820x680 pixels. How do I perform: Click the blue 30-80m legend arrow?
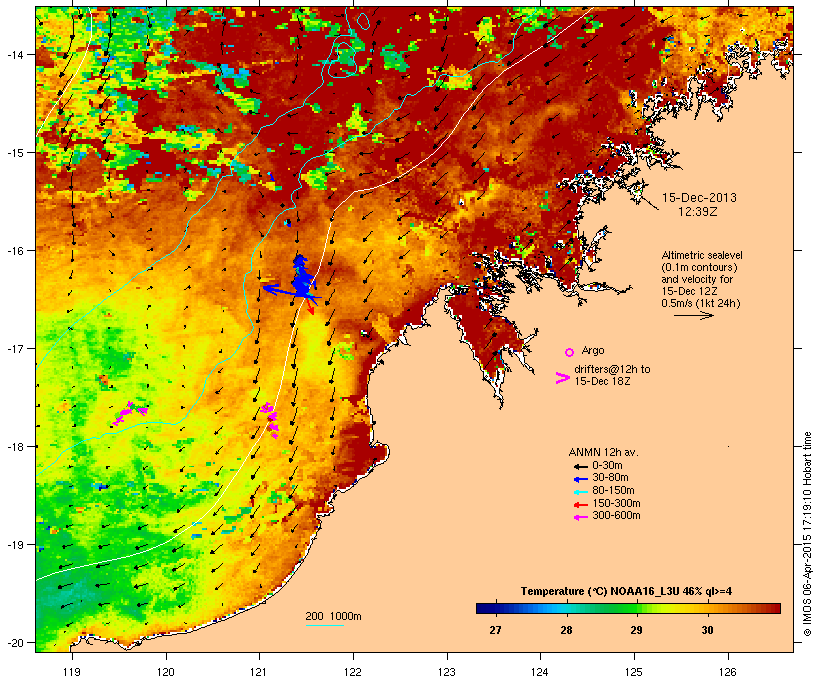580,479
